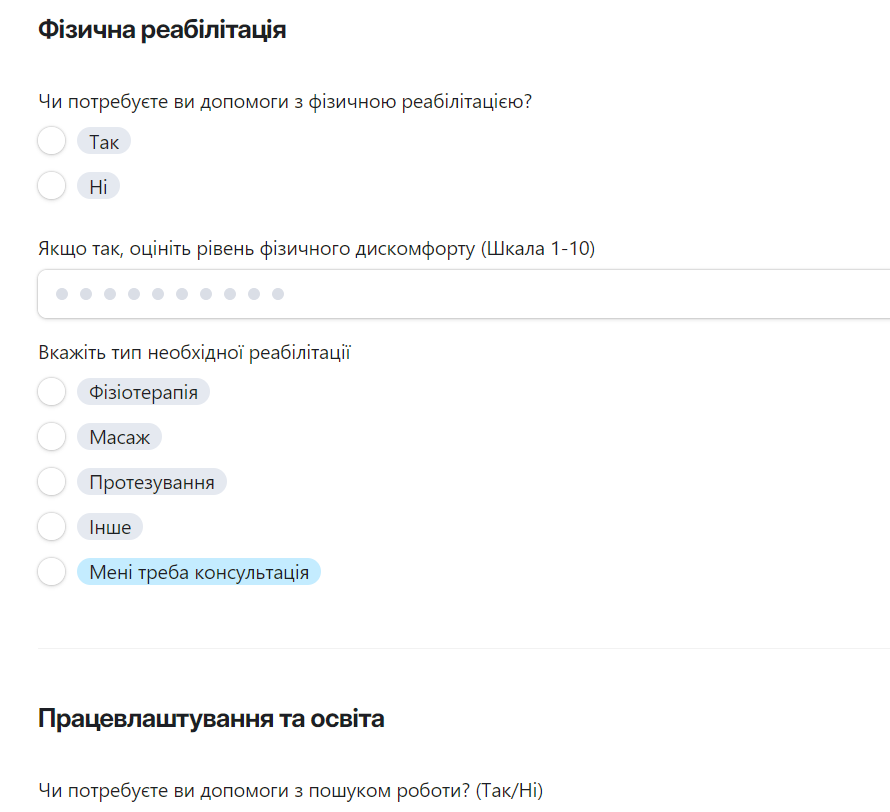Set discomfort level to 10 on the scale
The height and width of the screenshot is (812, 890).
(278, 294)
